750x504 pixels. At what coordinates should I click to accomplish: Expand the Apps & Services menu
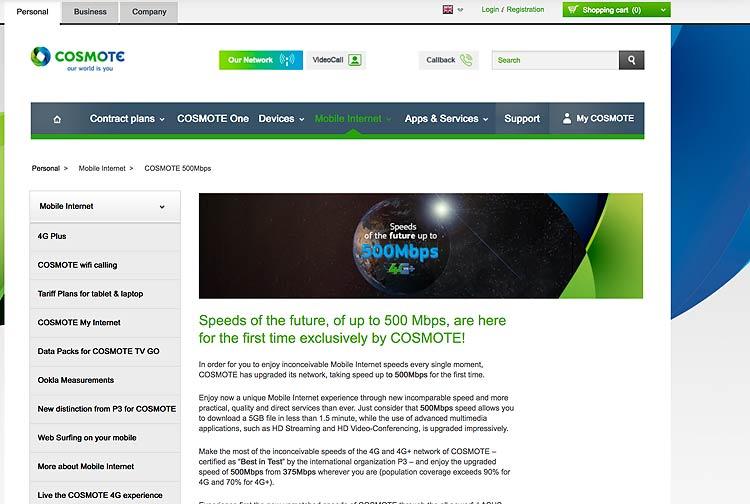tap(446, 119)
